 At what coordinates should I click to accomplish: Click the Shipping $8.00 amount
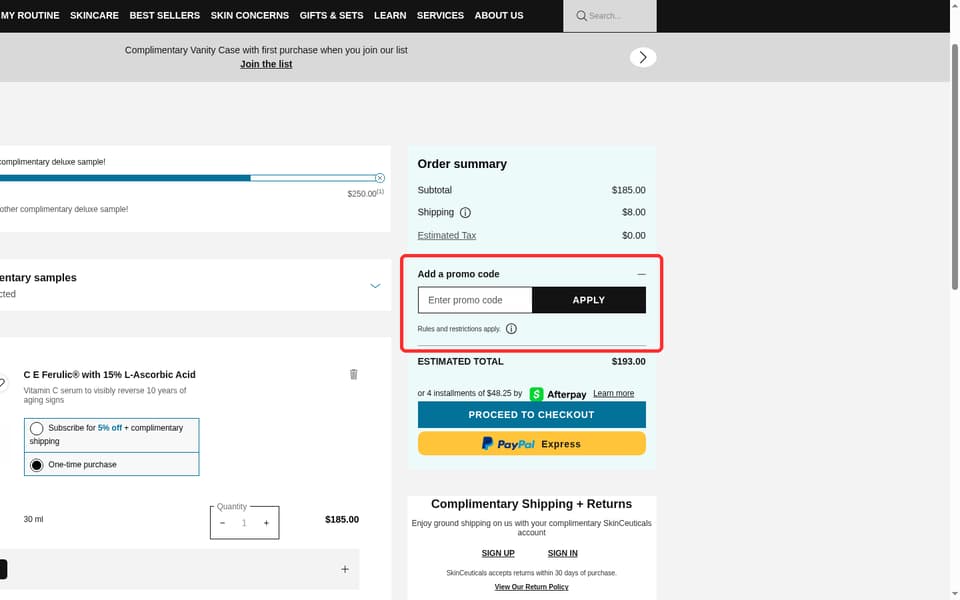[634, 212]
